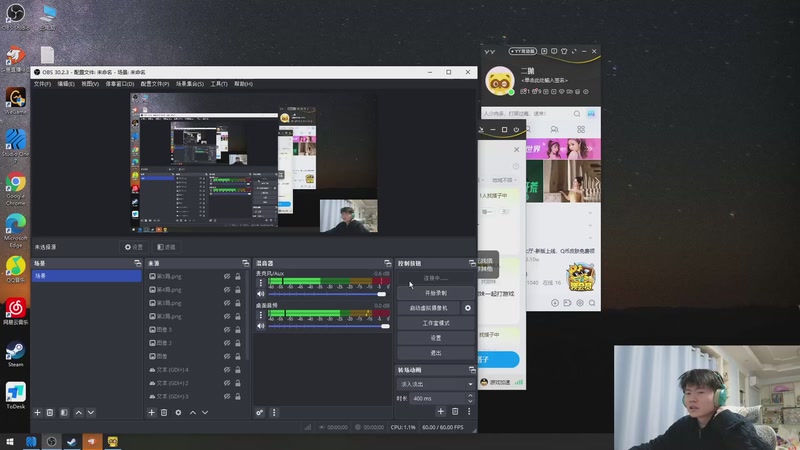800x450 pixels.
Task: Move source down in Sources panel
Action: click(x=205, y=412)
